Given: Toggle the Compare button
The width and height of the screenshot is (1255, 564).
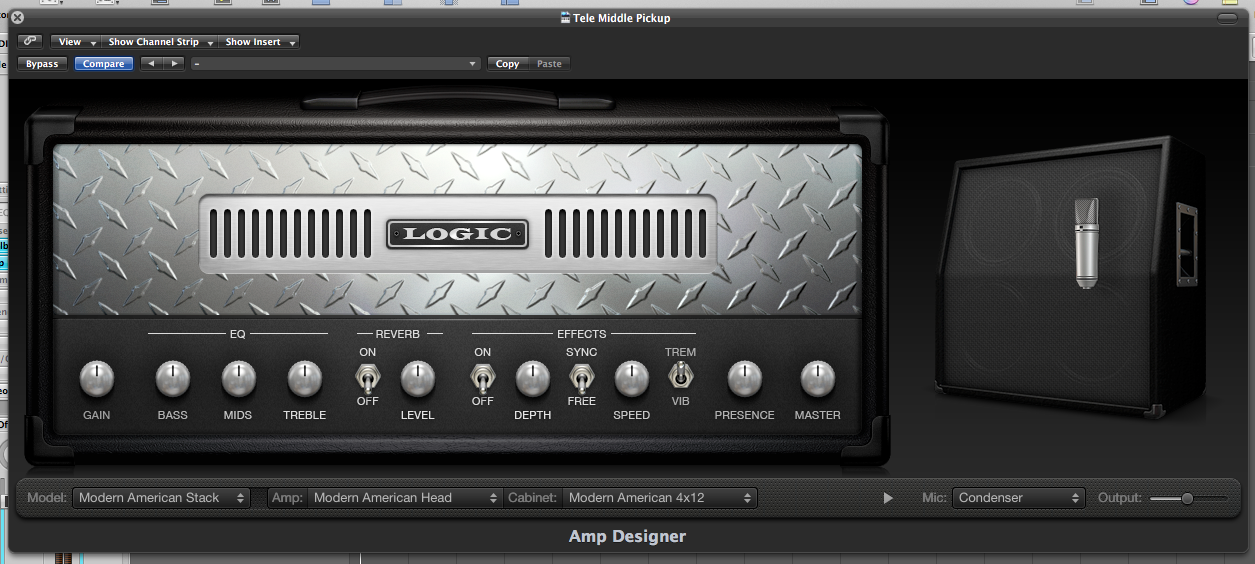Looking at the screenshot, I should pyautogui.click(x=103, y=64).
